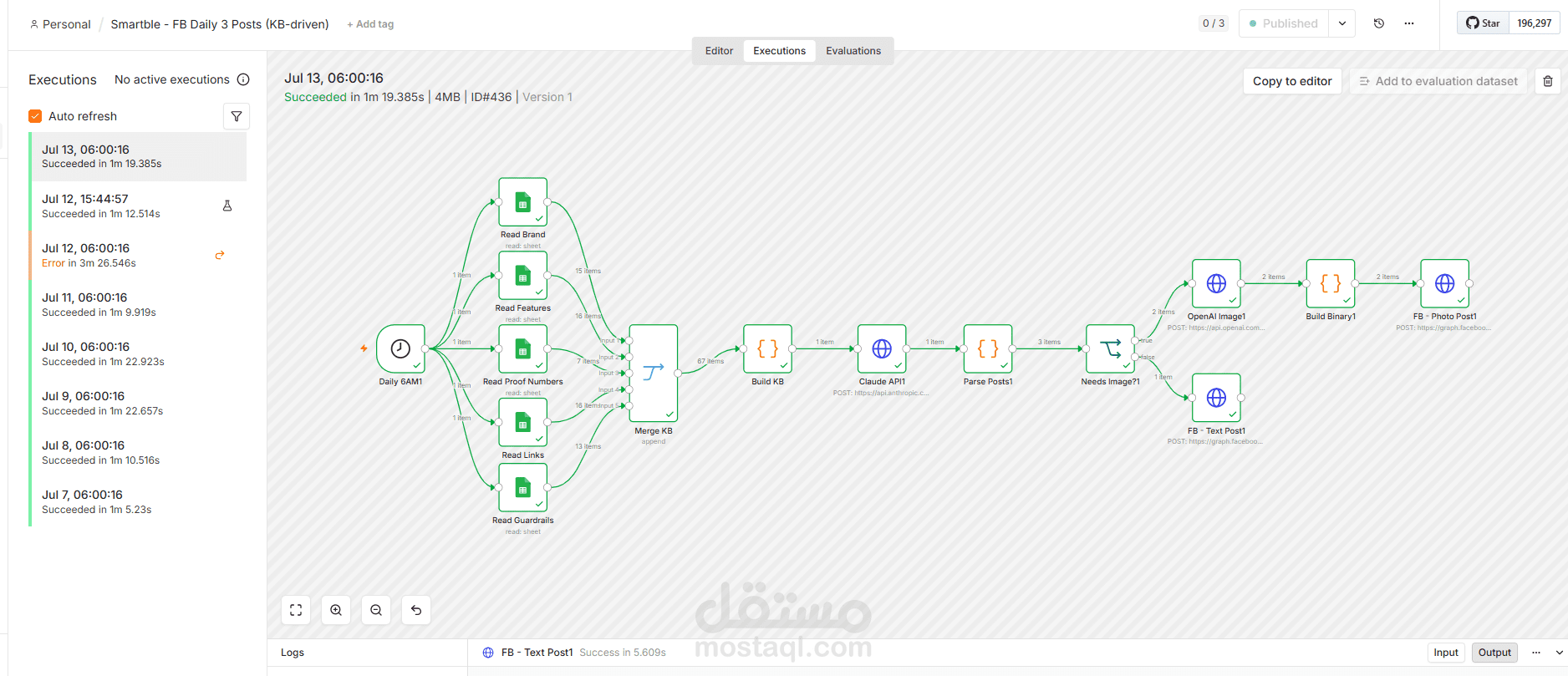This screenshot has height=676, width=1568.
Task: Select the Jul 9, 06:00:16 execution
Action: pyautogui.click(x=138, y=403)
